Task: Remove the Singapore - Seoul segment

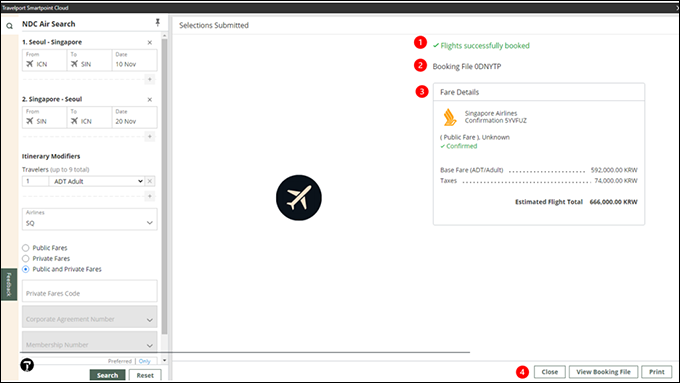Action: tap(150, 100)
